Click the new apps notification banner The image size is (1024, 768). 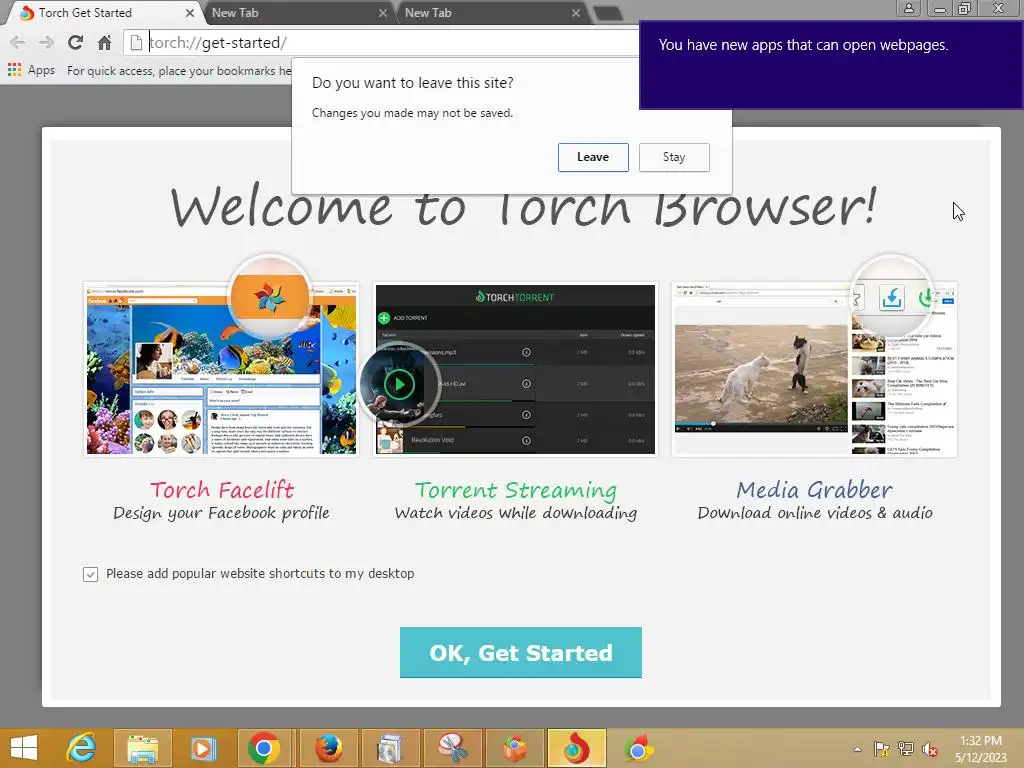[x=831, y=65]
